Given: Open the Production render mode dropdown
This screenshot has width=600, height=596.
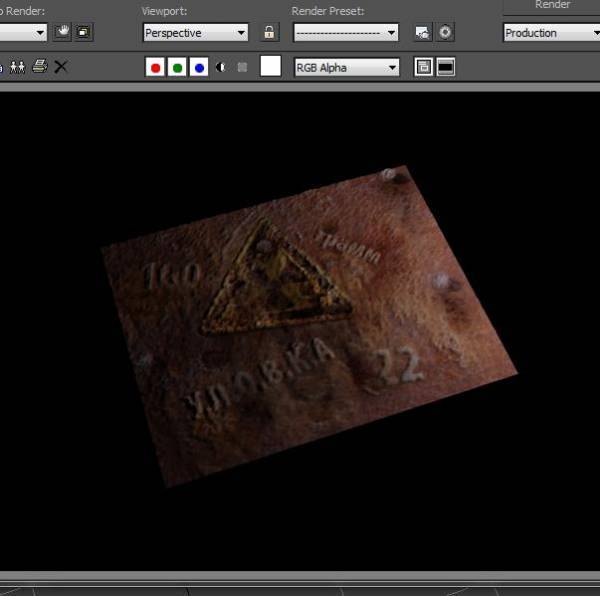Looking at the screenshot, I should pos(550,33).
